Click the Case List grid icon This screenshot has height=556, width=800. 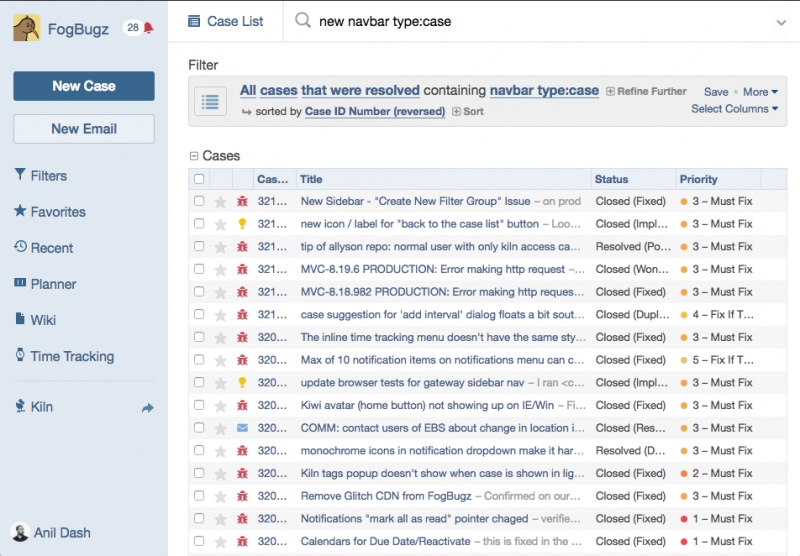(194, 21)
